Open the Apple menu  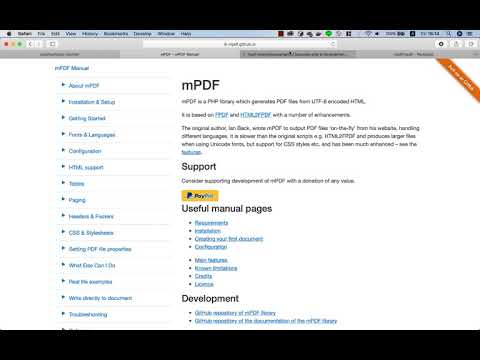9,34
